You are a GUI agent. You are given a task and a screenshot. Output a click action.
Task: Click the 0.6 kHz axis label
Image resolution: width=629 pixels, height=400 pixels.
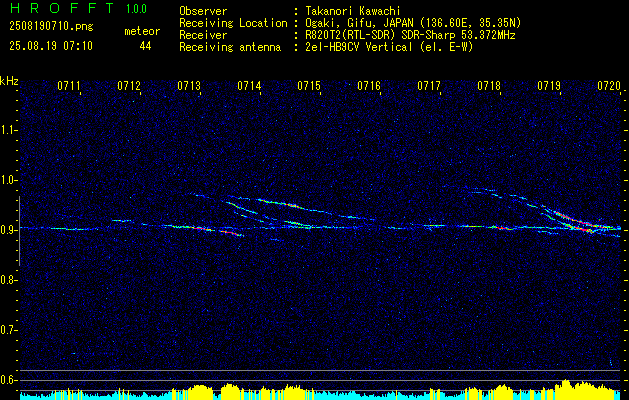[x=8, y=380]
